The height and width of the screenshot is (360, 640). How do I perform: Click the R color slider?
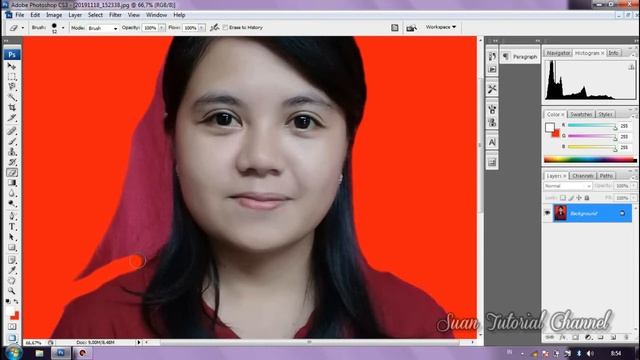[592, 126]
